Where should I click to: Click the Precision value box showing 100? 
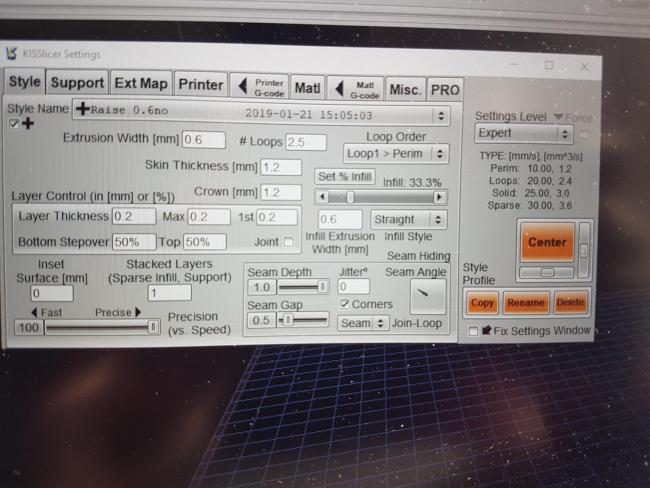pos(29,328)
